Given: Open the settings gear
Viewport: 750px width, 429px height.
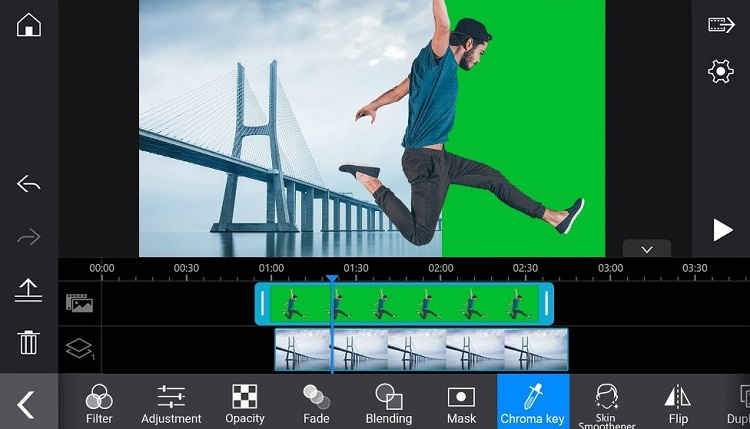Looking at the screenshot, I should click(720, 72).
